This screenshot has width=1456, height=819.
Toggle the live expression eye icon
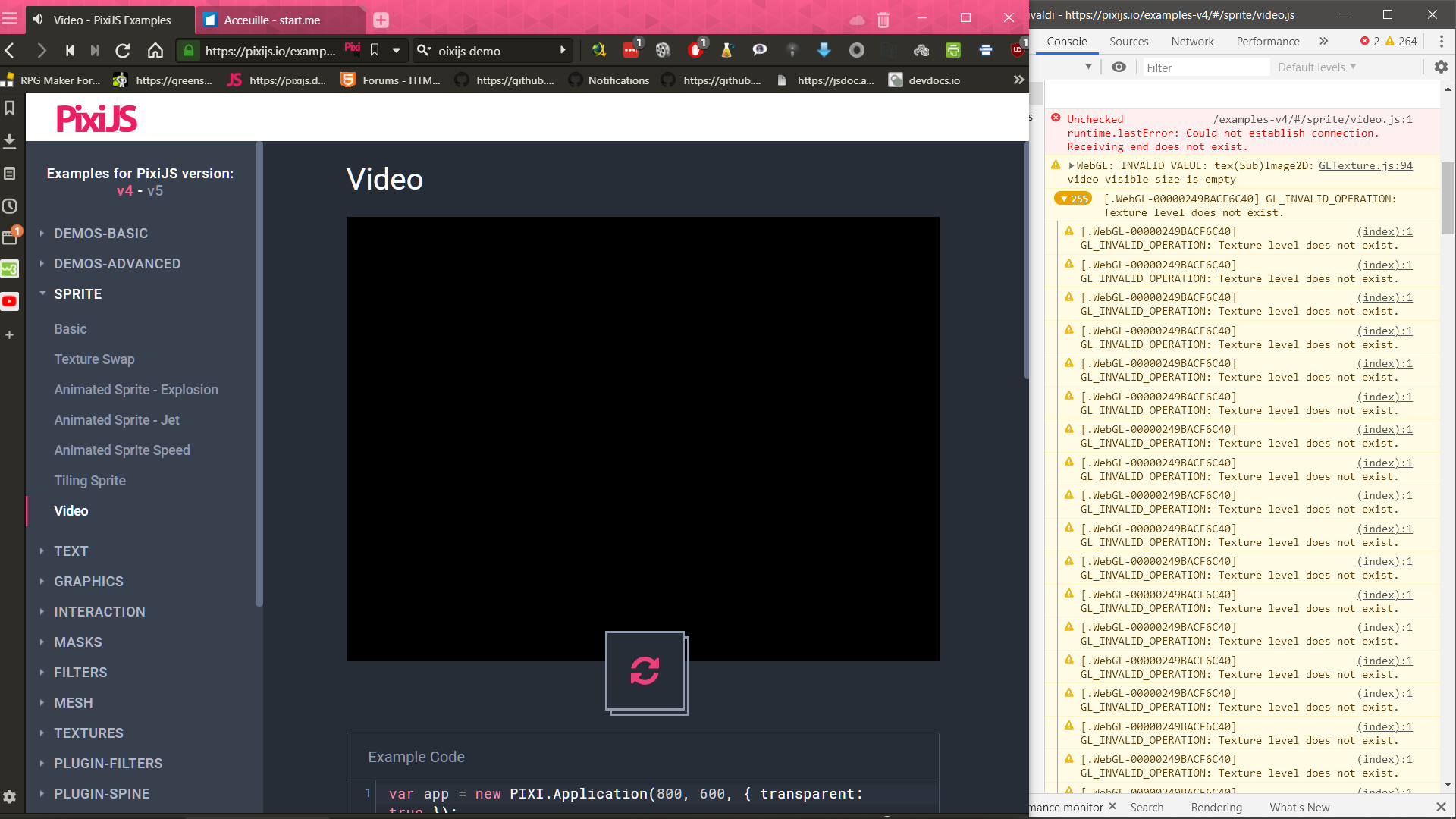(1119, 67)
